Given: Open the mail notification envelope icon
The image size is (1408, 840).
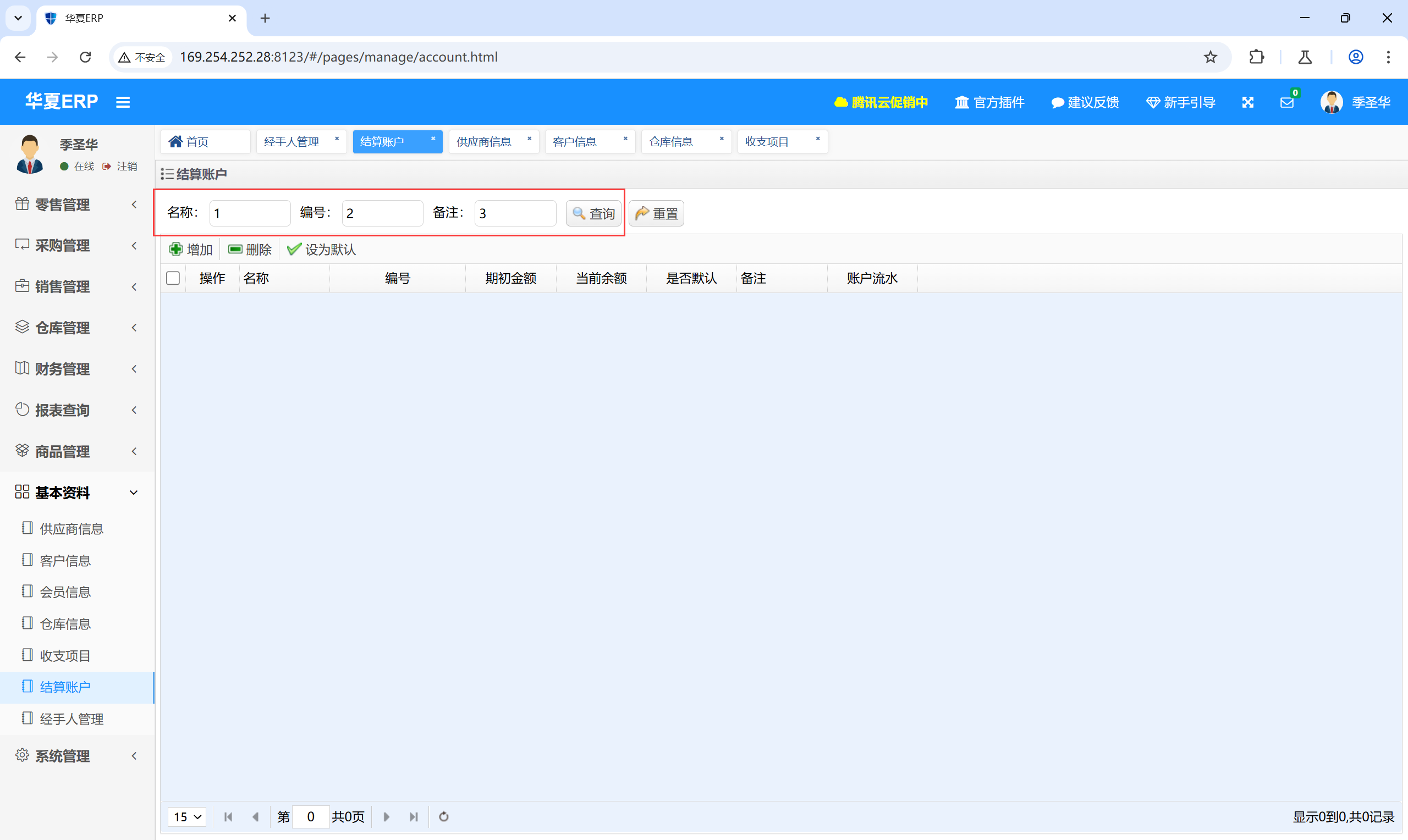Looking at the screenshot, I should point(1286,102).
